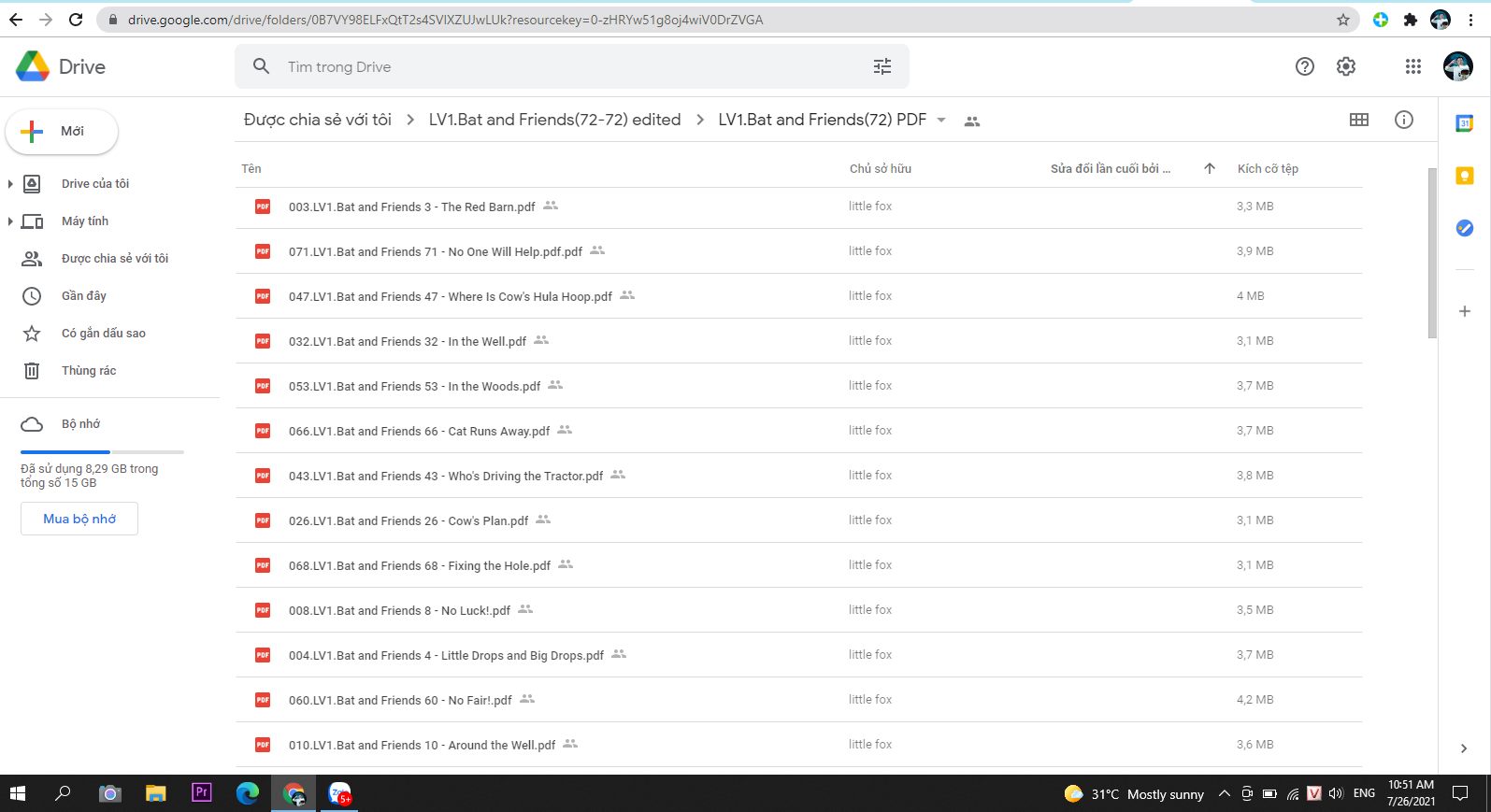Go to 'Được chia sẻ với tôi' in sidebar
This screenshot has height=812, width=1491.
click(114, 259)
